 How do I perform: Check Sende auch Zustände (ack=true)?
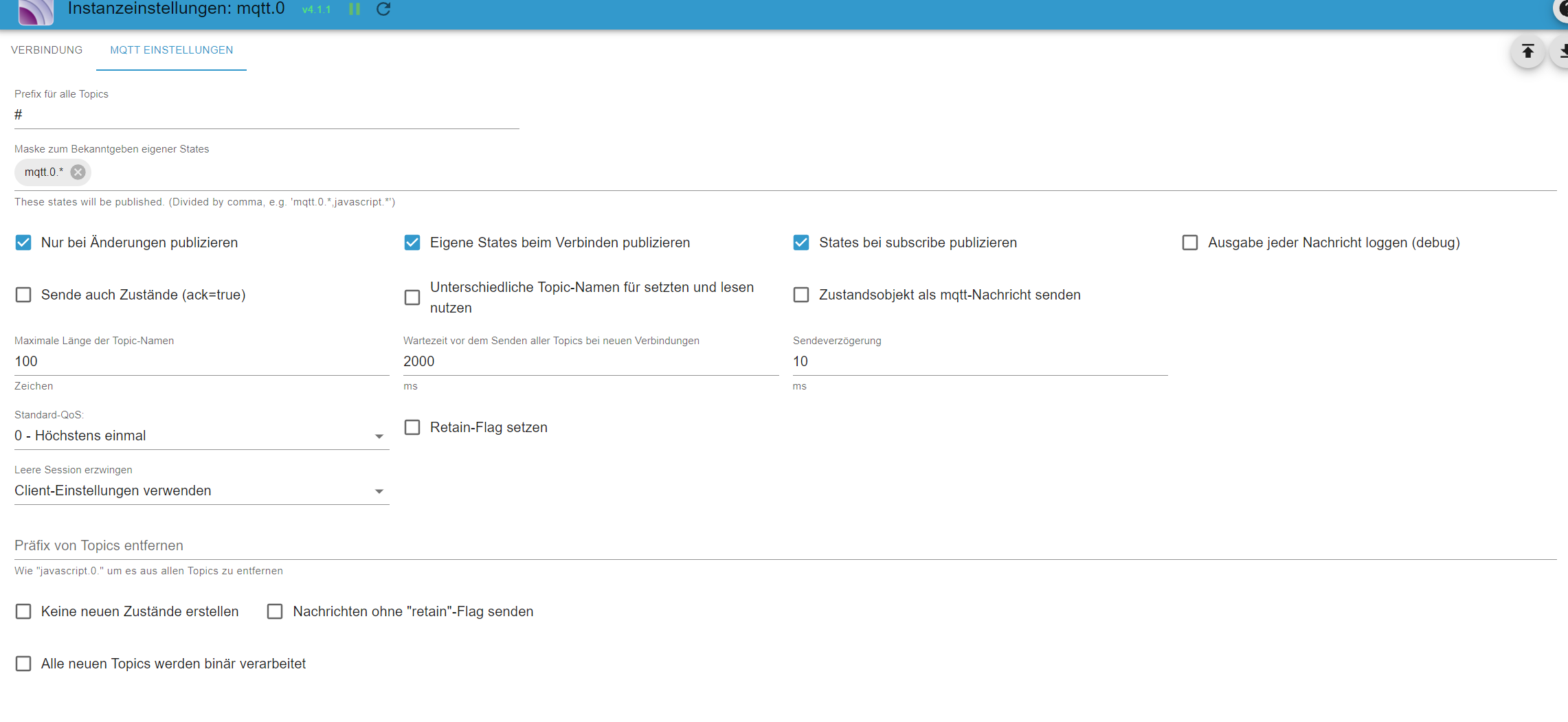click(x=23, y=295)
